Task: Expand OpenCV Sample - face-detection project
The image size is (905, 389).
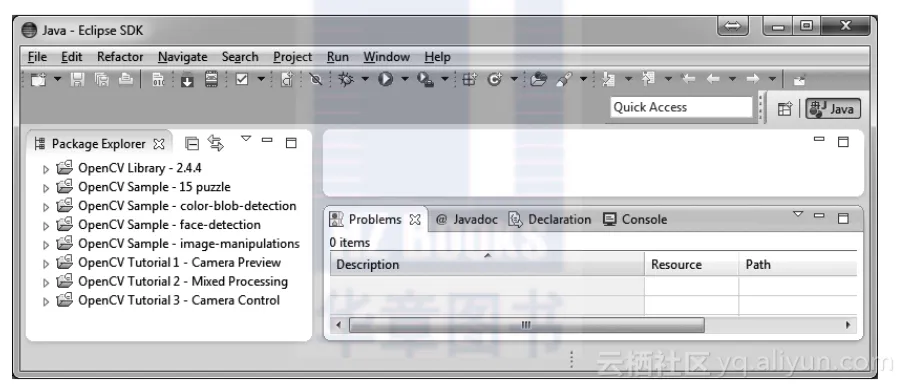Action: click(46, 226)
